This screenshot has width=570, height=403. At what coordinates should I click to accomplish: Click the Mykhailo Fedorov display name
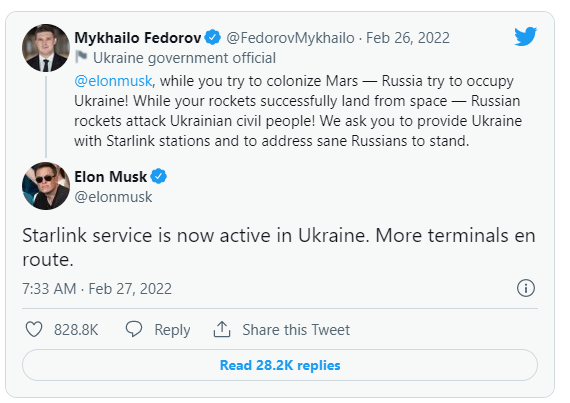click(138, 38)
